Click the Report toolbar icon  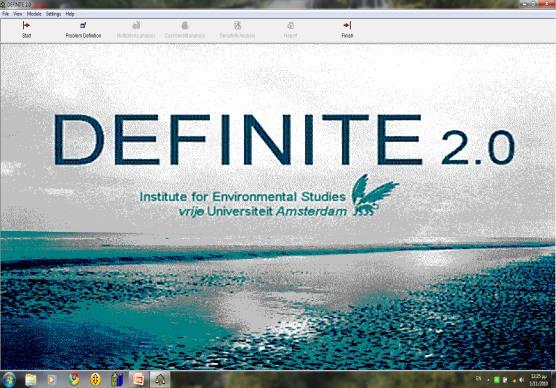(290, 25)
